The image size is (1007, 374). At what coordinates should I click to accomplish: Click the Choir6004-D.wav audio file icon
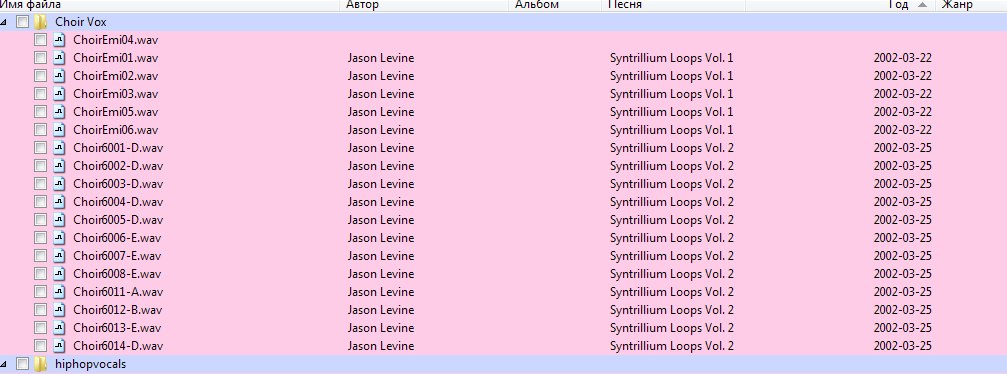point(59,202)
